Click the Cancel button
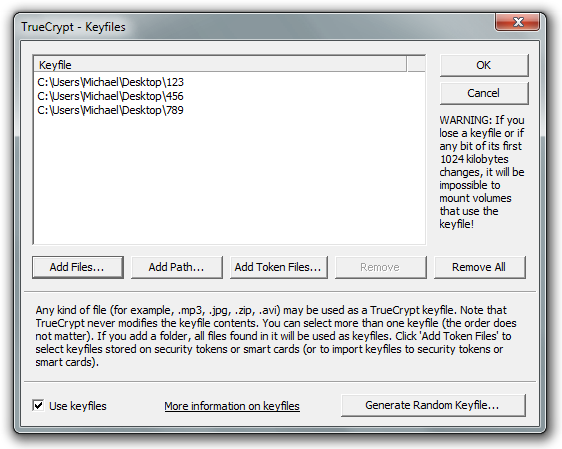The width and height of the screenshot is (562, 449). (484, 93)
